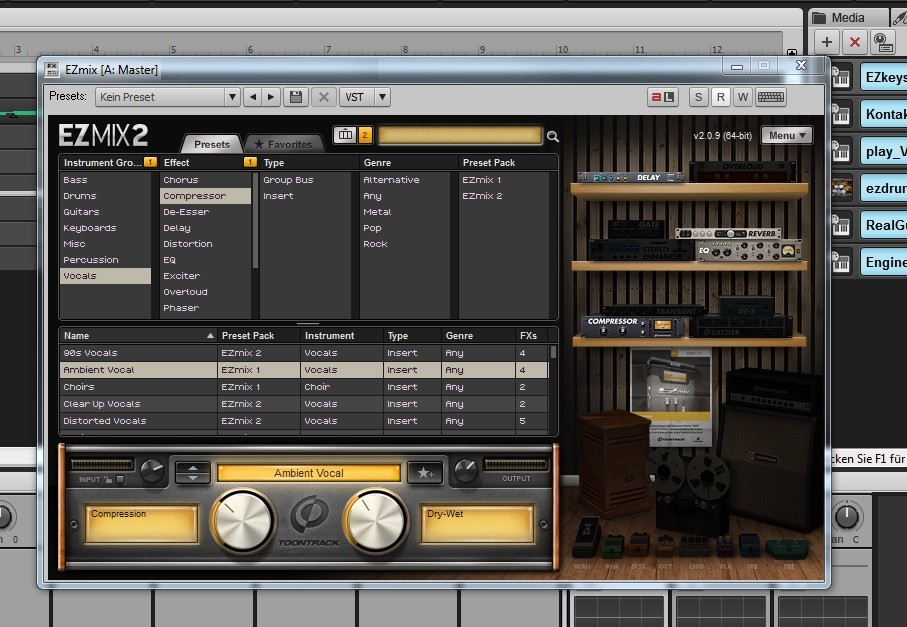Click the instrument icon beside Kontakt
907x627 pixels.
tap(840, 115)
